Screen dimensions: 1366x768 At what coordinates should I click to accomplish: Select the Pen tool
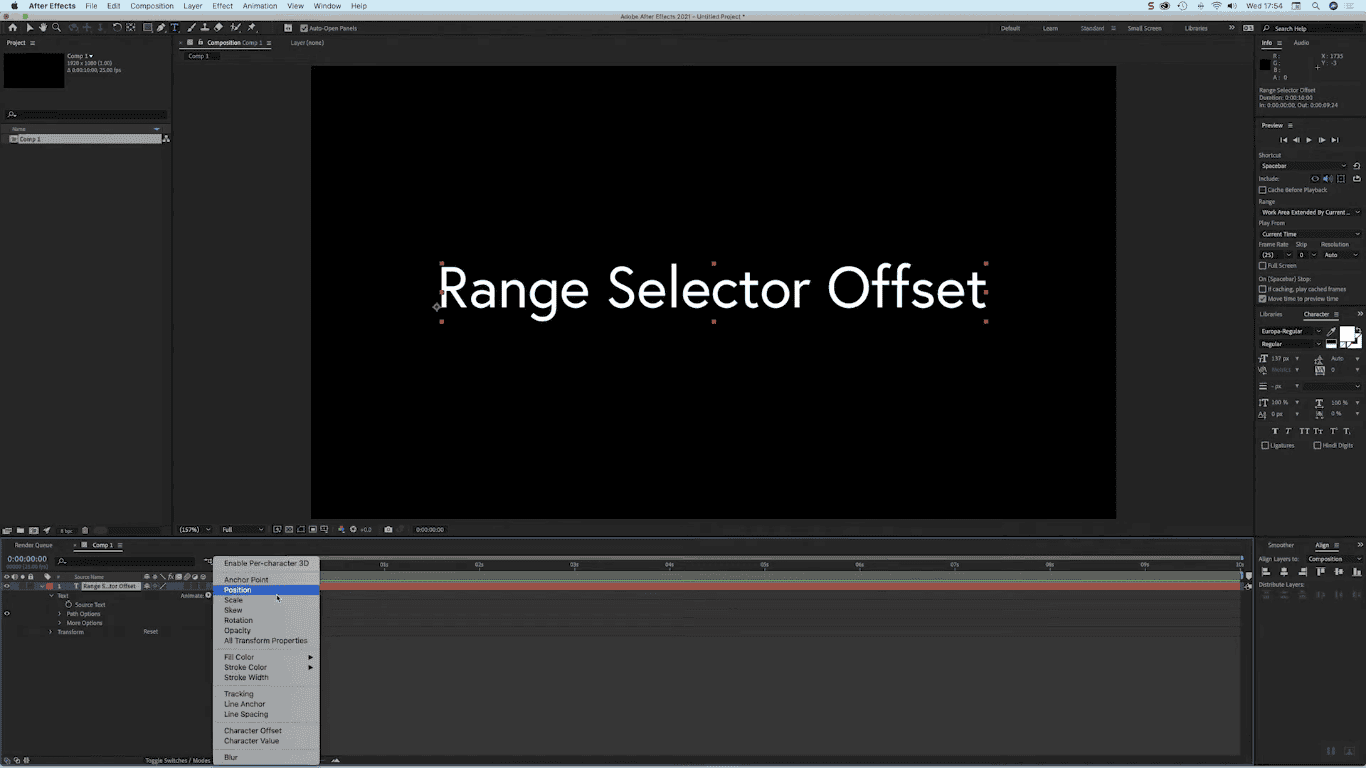(161, 28)
